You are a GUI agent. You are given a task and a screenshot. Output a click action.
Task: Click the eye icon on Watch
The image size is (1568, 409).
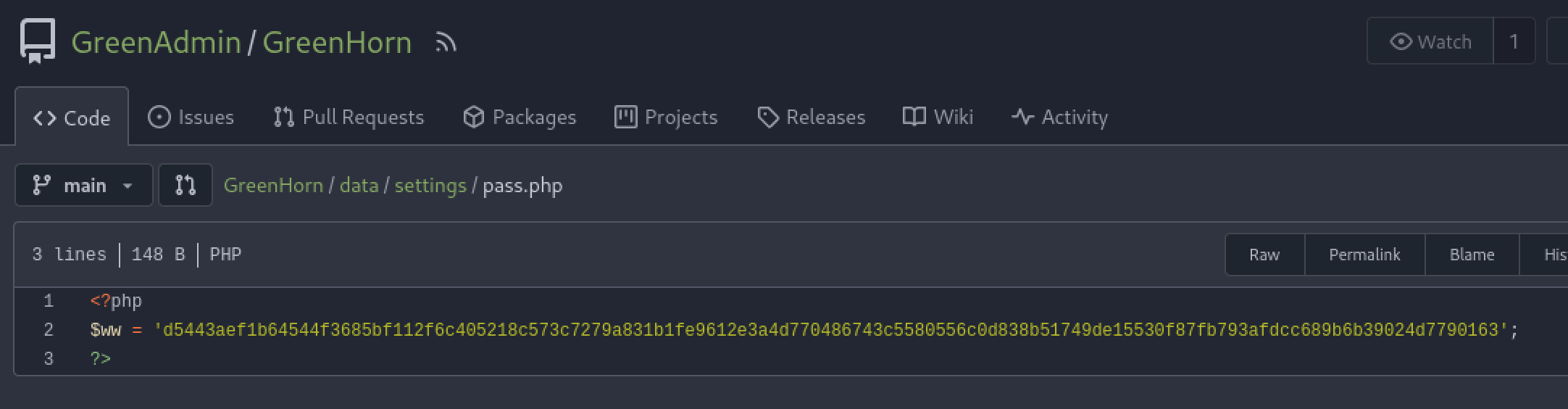click(x=1401, y=42)
